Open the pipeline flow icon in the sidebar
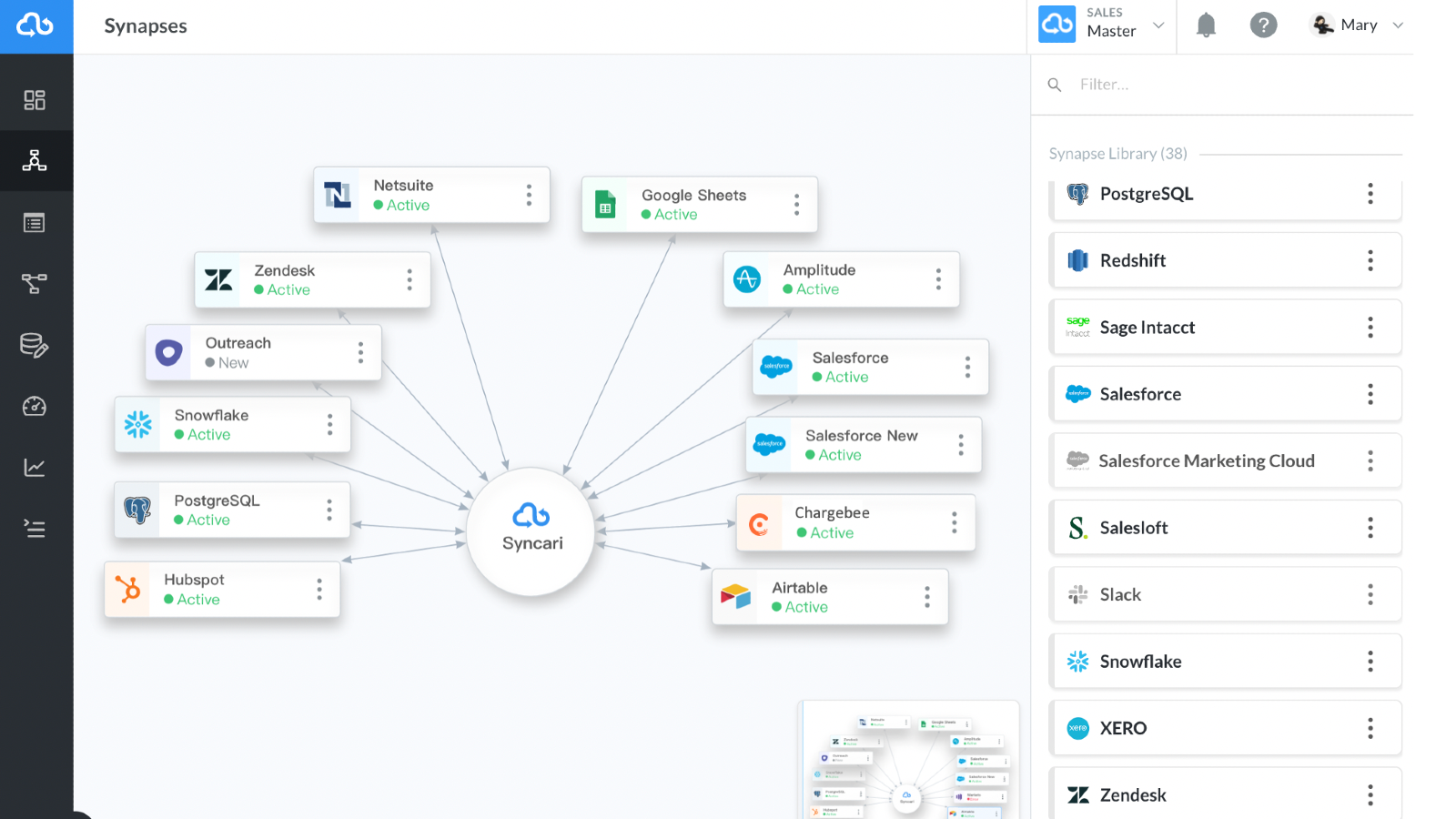Image resolution: width=1456 pixels, height=819 pixels. 35,284
